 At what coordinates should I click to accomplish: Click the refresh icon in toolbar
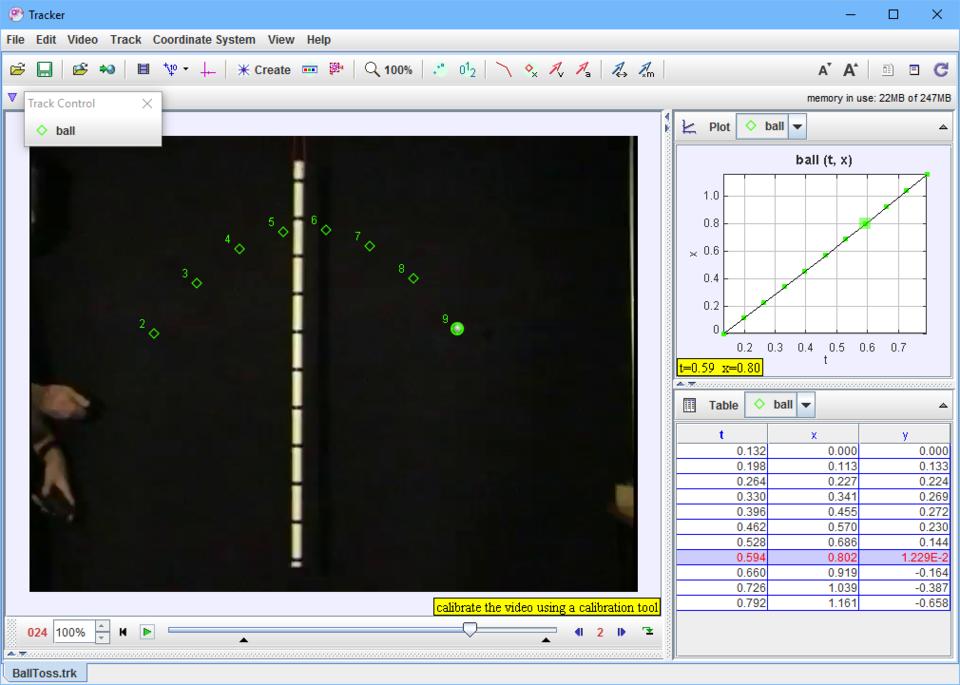click(x=940, y=70)
